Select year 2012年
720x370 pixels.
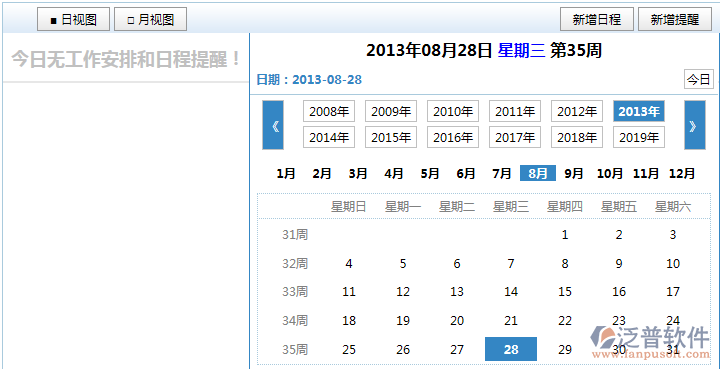(x=577, y=111)
